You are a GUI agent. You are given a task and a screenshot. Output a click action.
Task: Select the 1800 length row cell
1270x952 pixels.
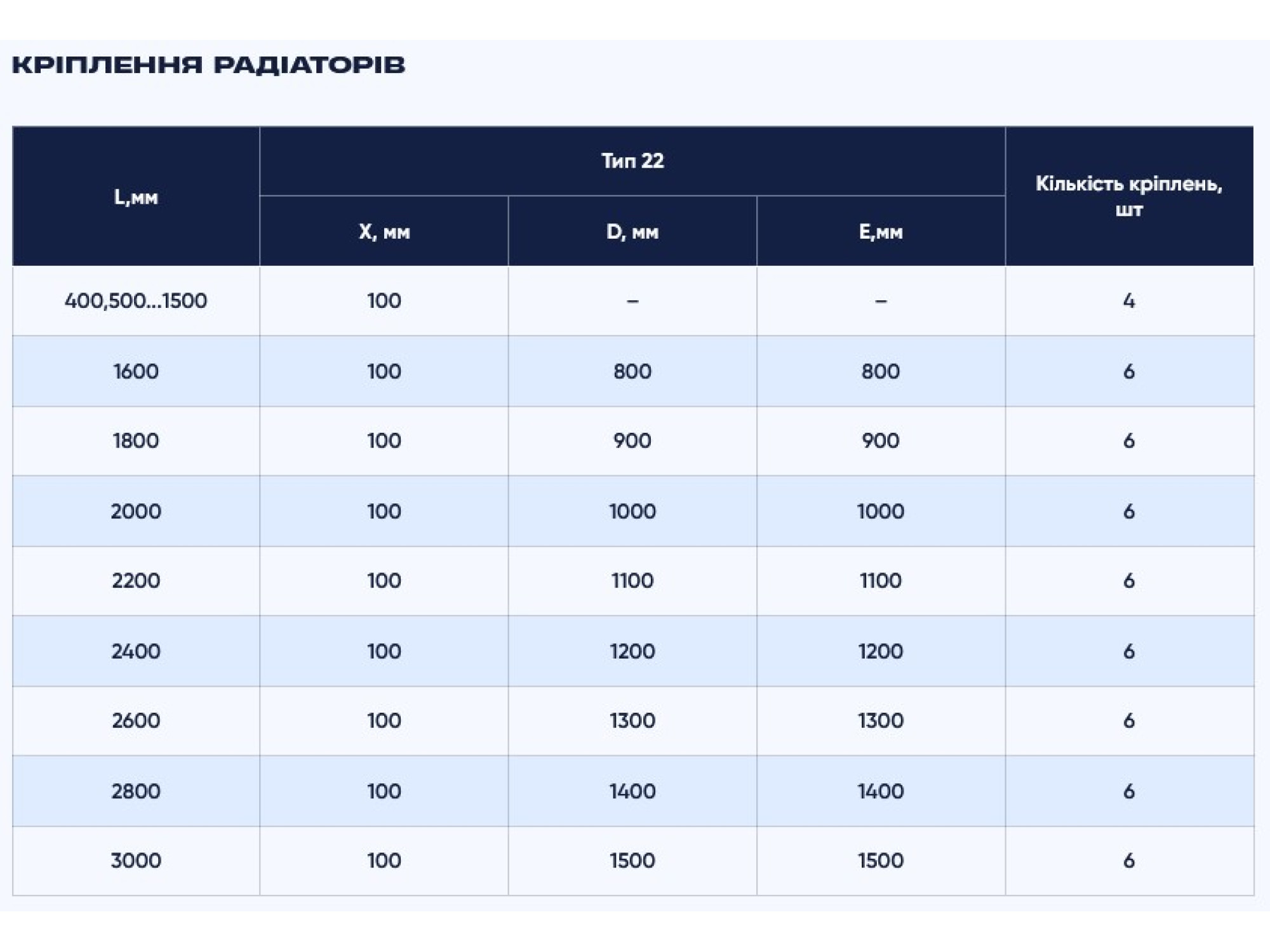click(x=136, y=441)
